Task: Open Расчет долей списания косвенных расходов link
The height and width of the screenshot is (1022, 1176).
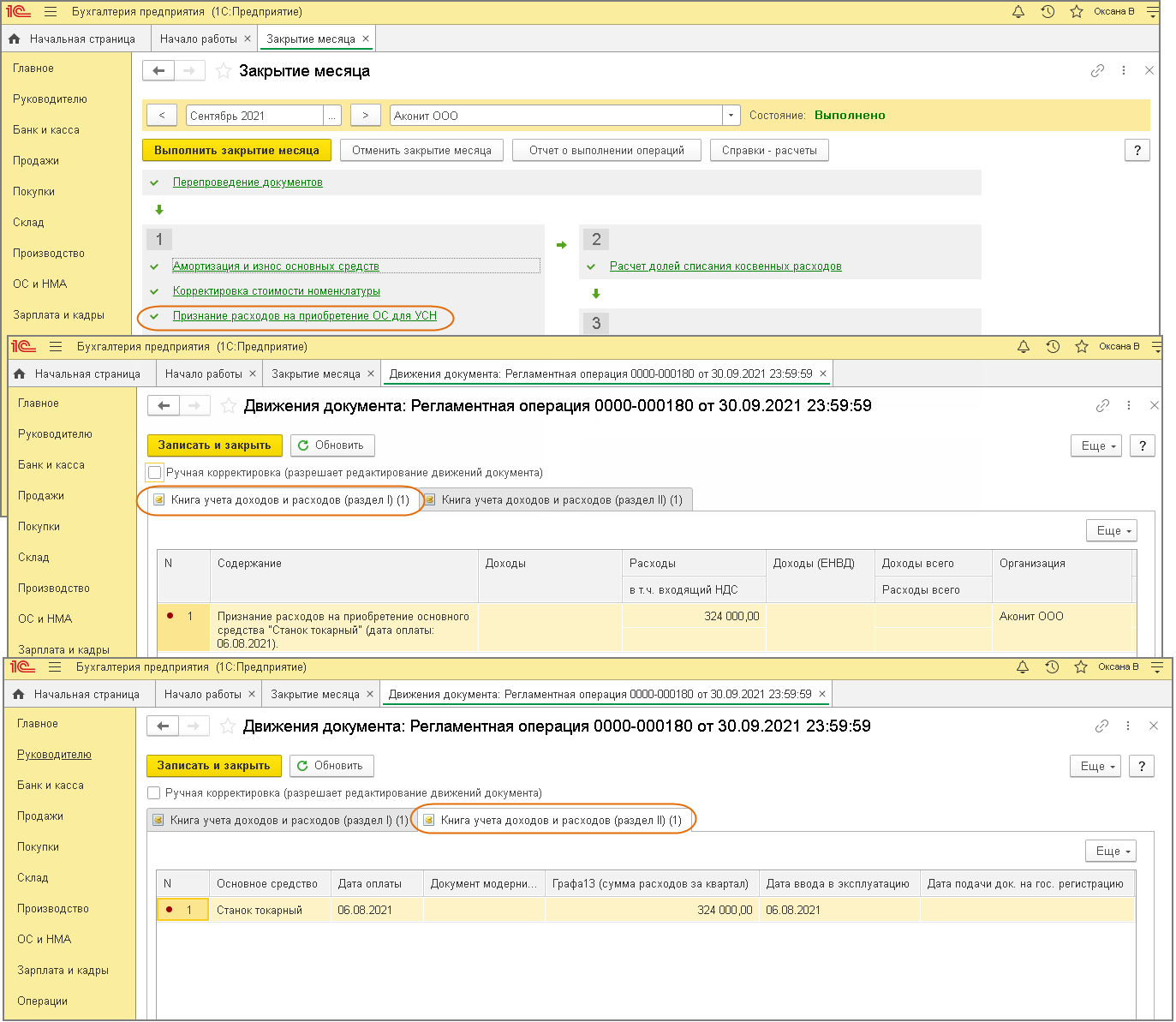Action: 725,266
